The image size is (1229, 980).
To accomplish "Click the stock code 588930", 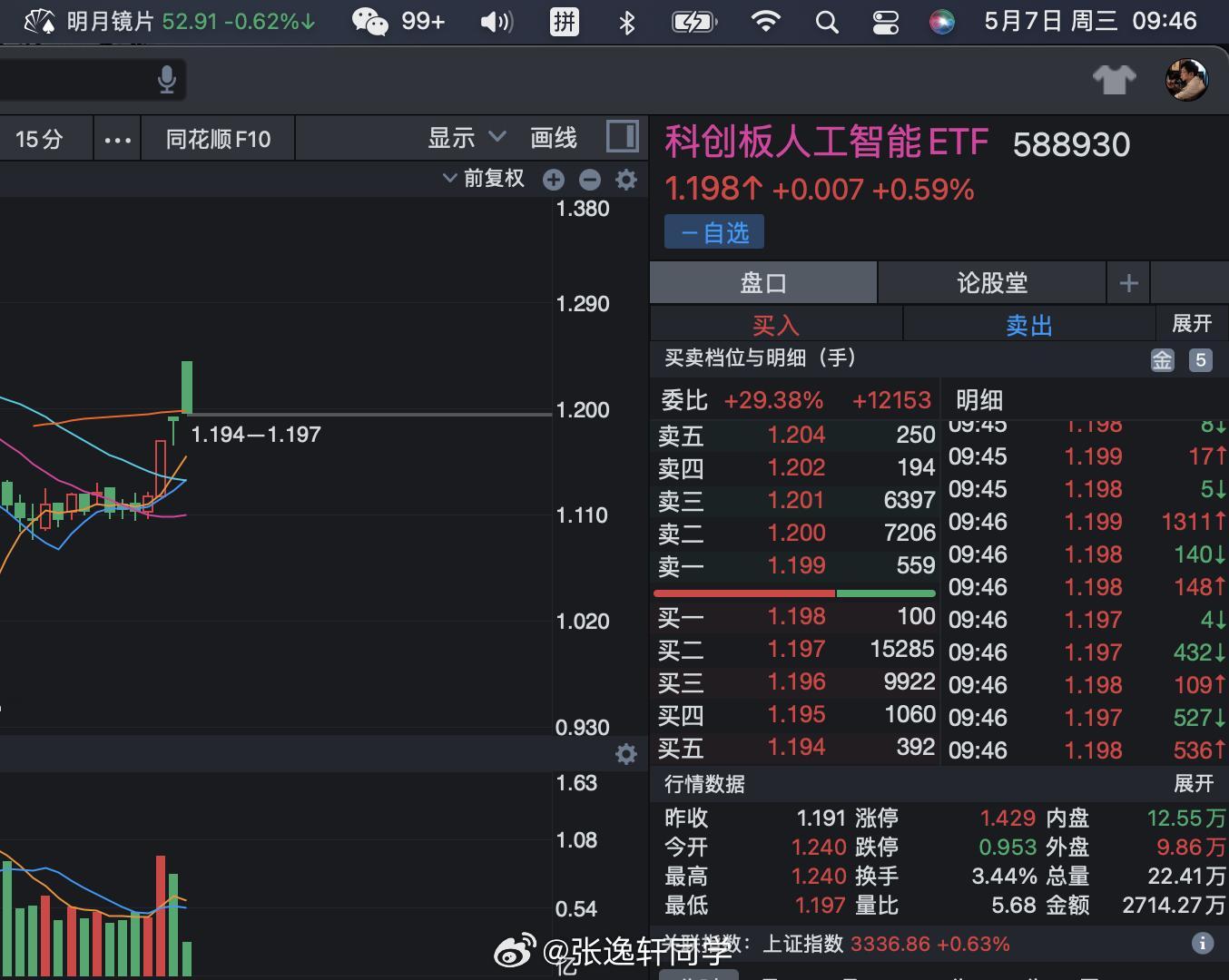I will (x=1071, y=144).
